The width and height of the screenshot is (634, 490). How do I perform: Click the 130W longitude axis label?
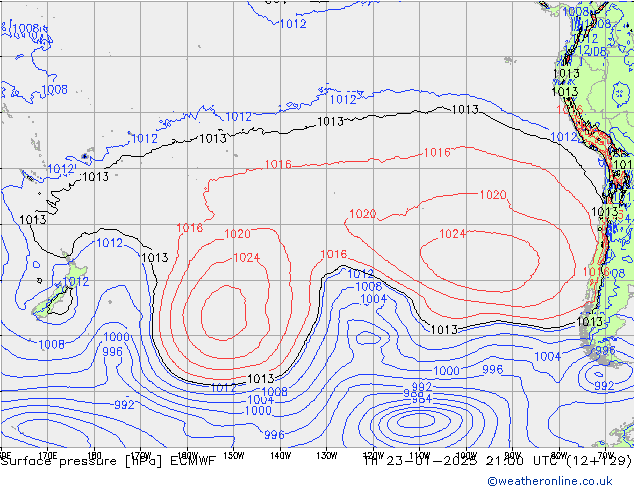point(327,455)
